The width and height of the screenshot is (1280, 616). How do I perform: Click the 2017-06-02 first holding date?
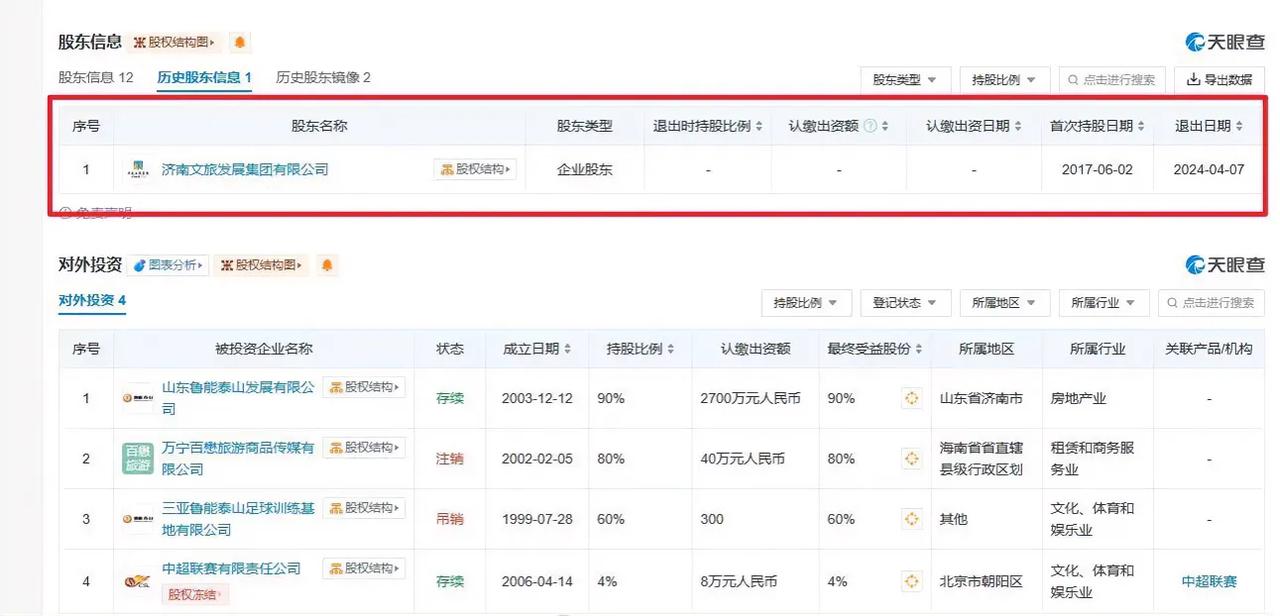pos(1097,170)
